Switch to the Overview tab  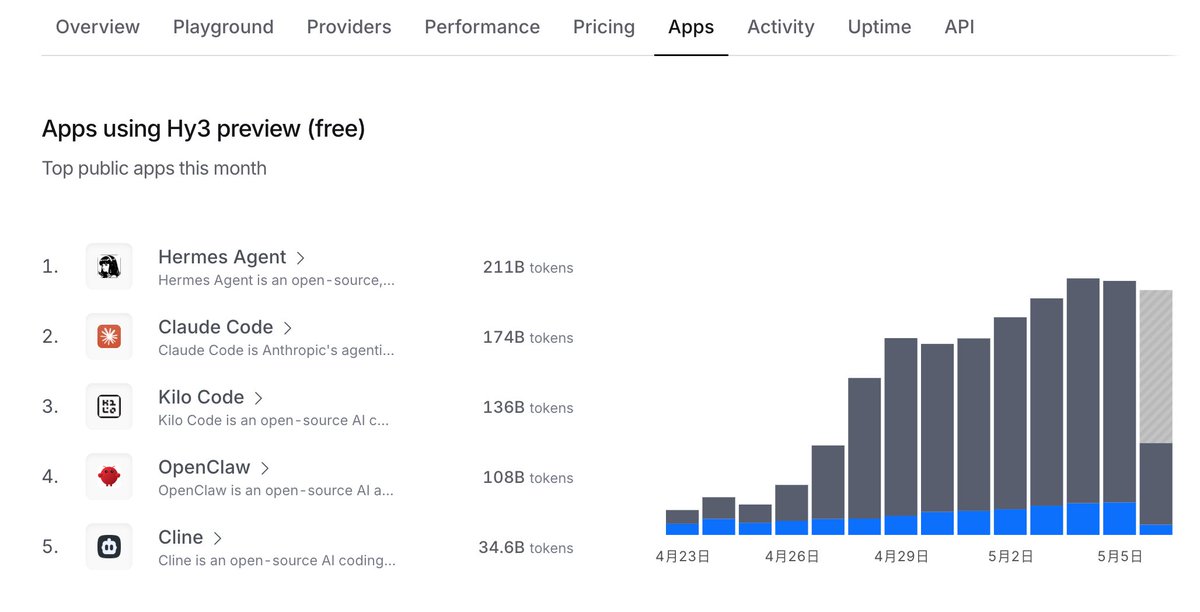coord(98,27)
